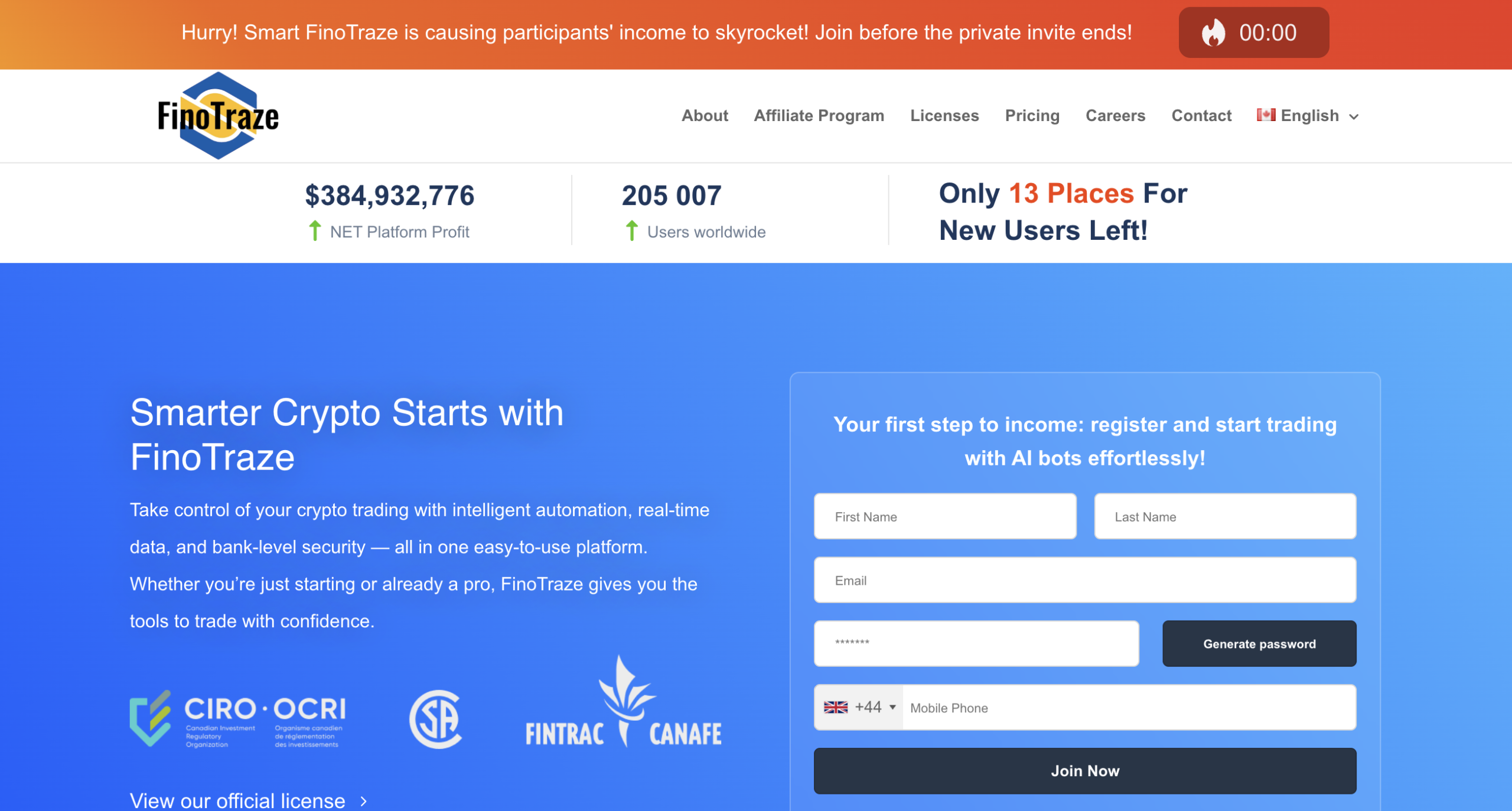This screenshot has width=1512, height=811.
Task: Click the 00:00 countdown timer
Action: [x=1269, y=33]
